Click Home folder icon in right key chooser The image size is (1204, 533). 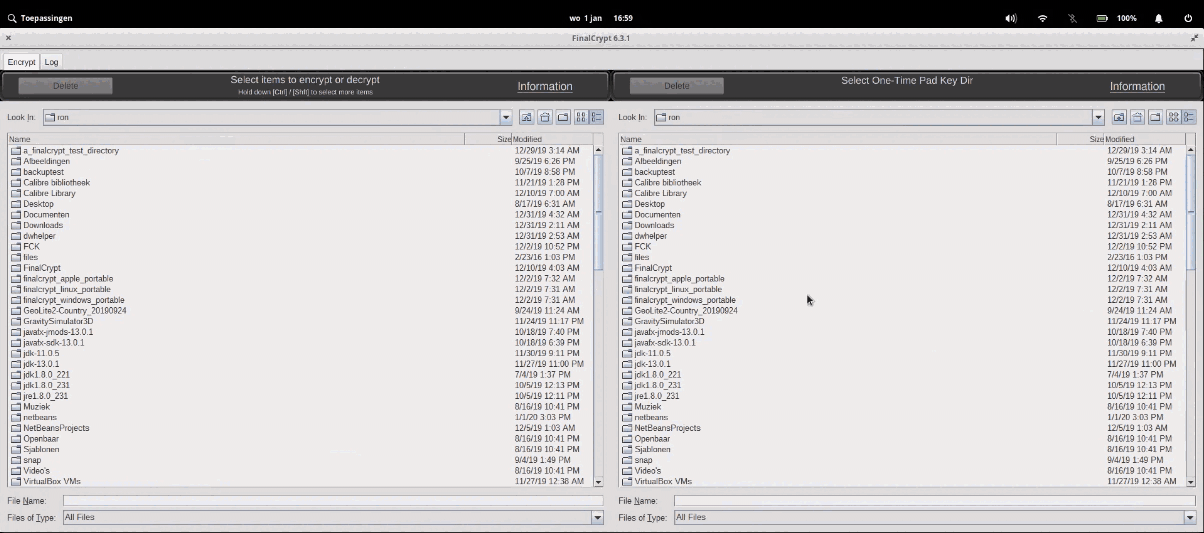point(1137,117)
